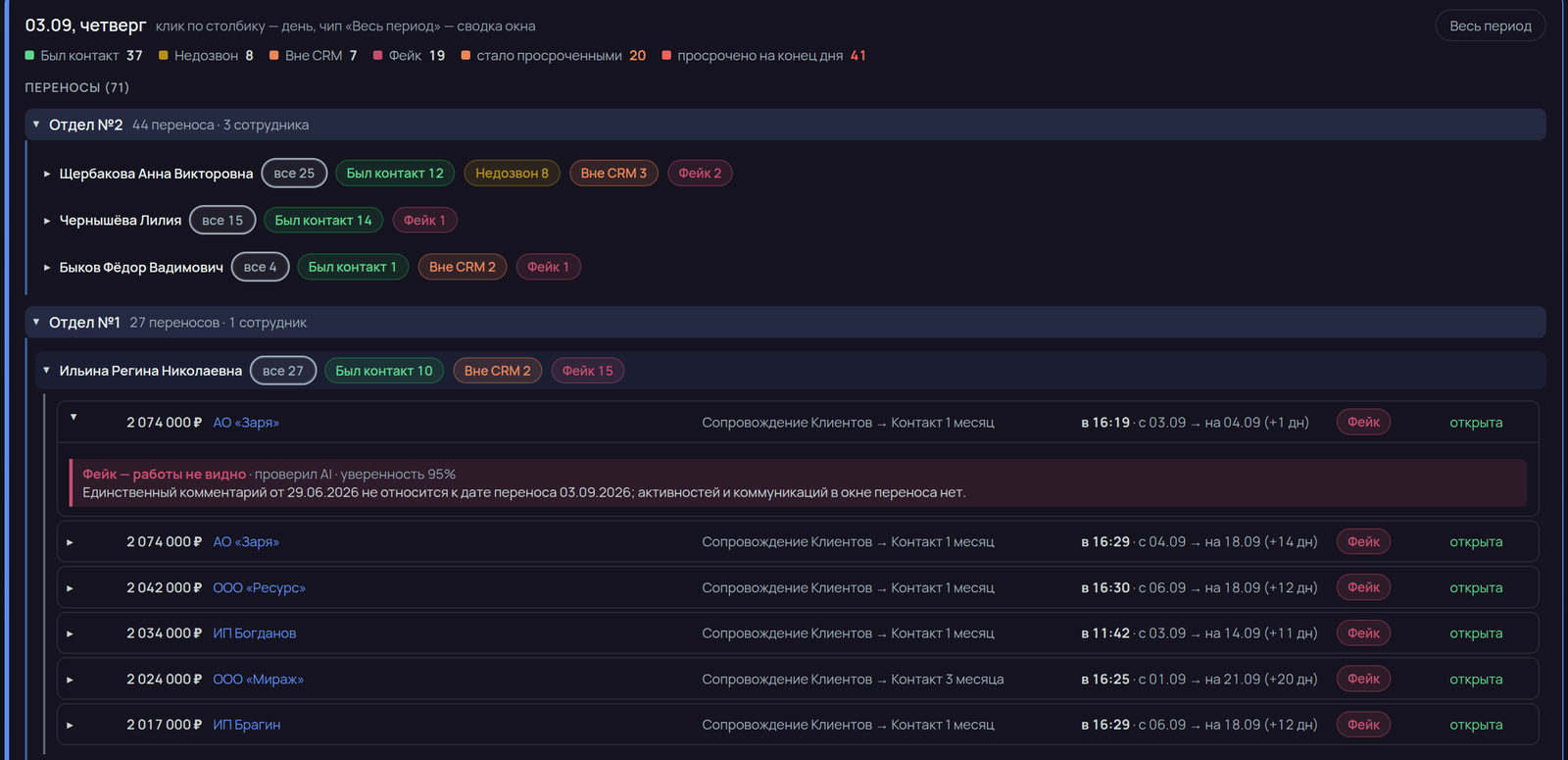Expand Щербакова Анна Викторовна row
Screen dimensions: 1568x760
pos(46,174)
